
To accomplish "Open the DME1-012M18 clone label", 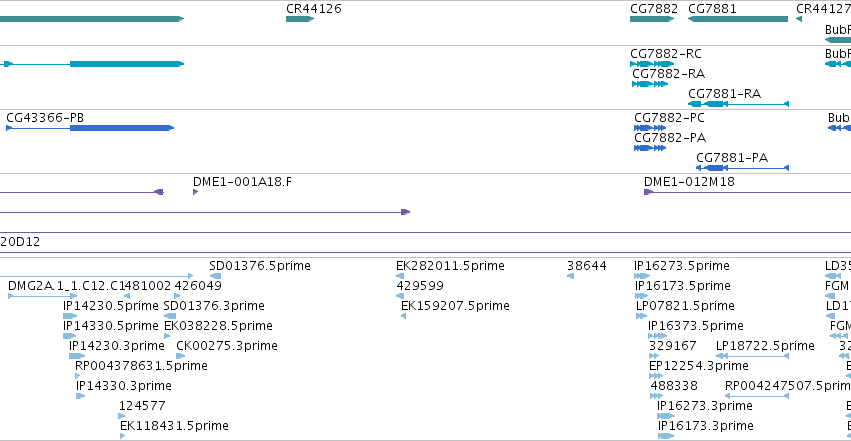I will tap(689, 182).
